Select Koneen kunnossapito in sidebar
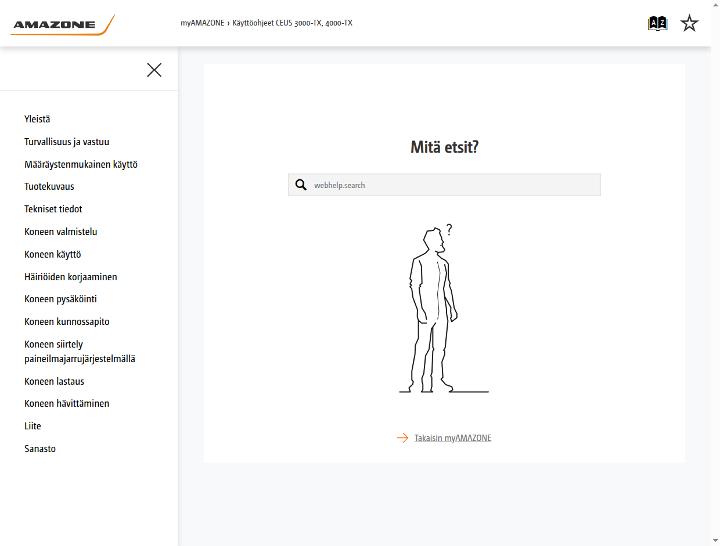Image resolution: width=720 pixels, height=546 pixels. [x=67, y=321]
